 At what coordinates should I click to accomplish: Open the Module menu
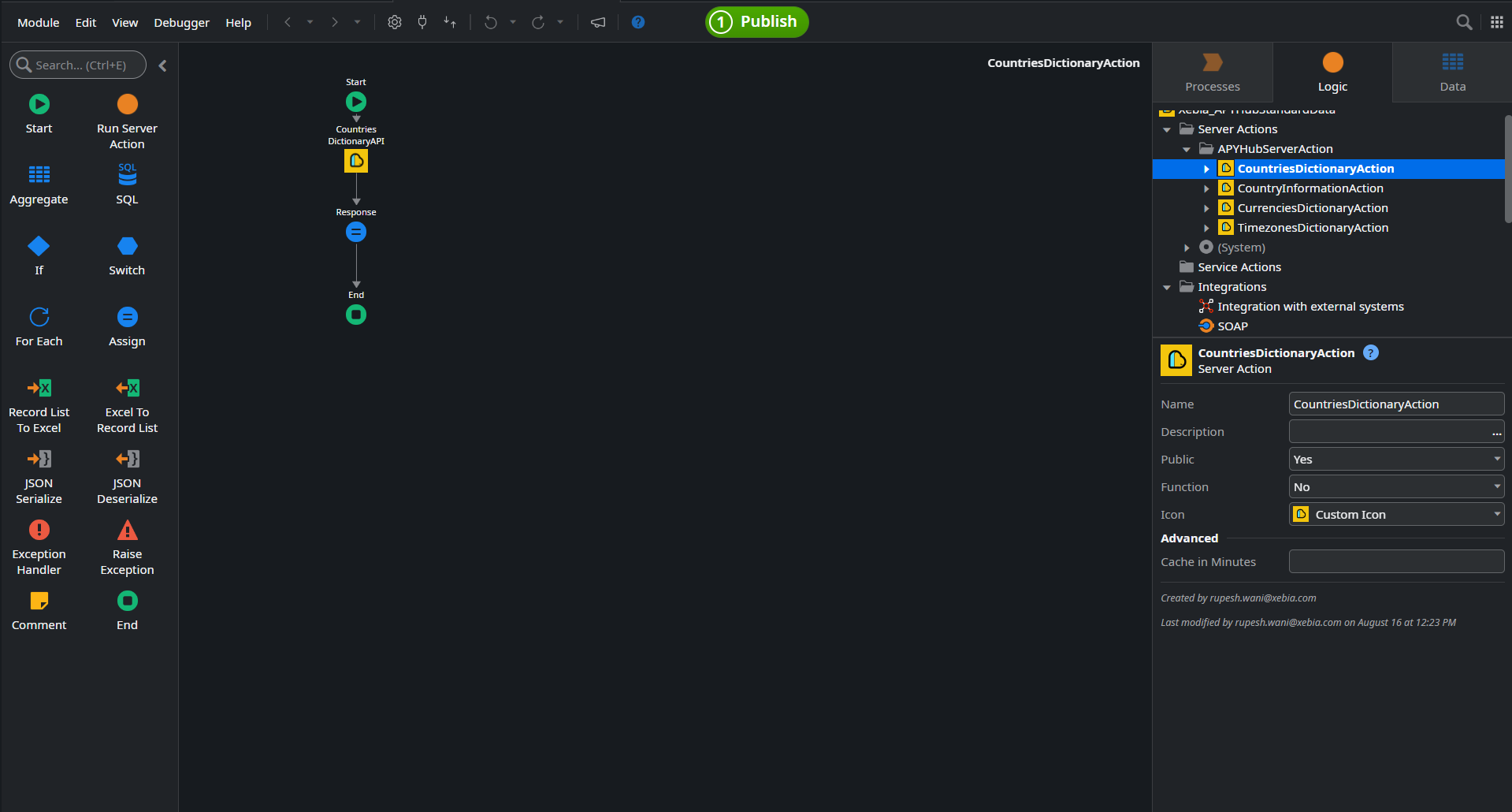[x=39, y=23]
